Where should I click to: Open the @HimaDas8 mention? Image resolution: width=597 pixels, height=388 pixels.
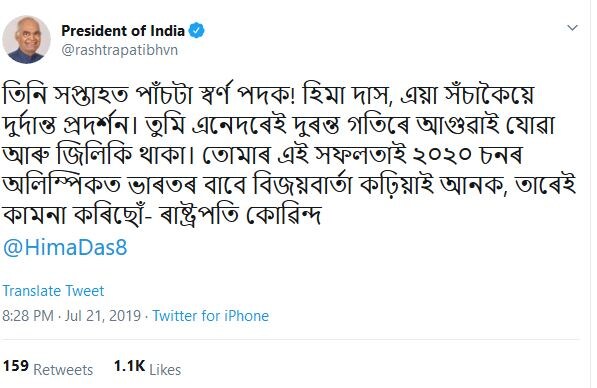[x=65, y=247]
